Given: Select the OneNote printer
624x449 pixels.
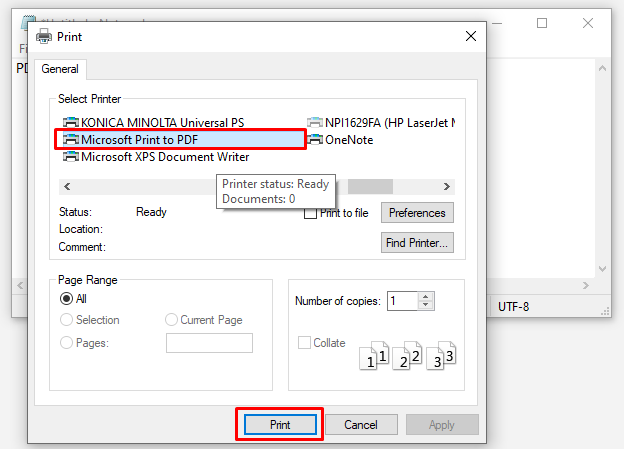Looking at the screenshot, I should 340,140.
